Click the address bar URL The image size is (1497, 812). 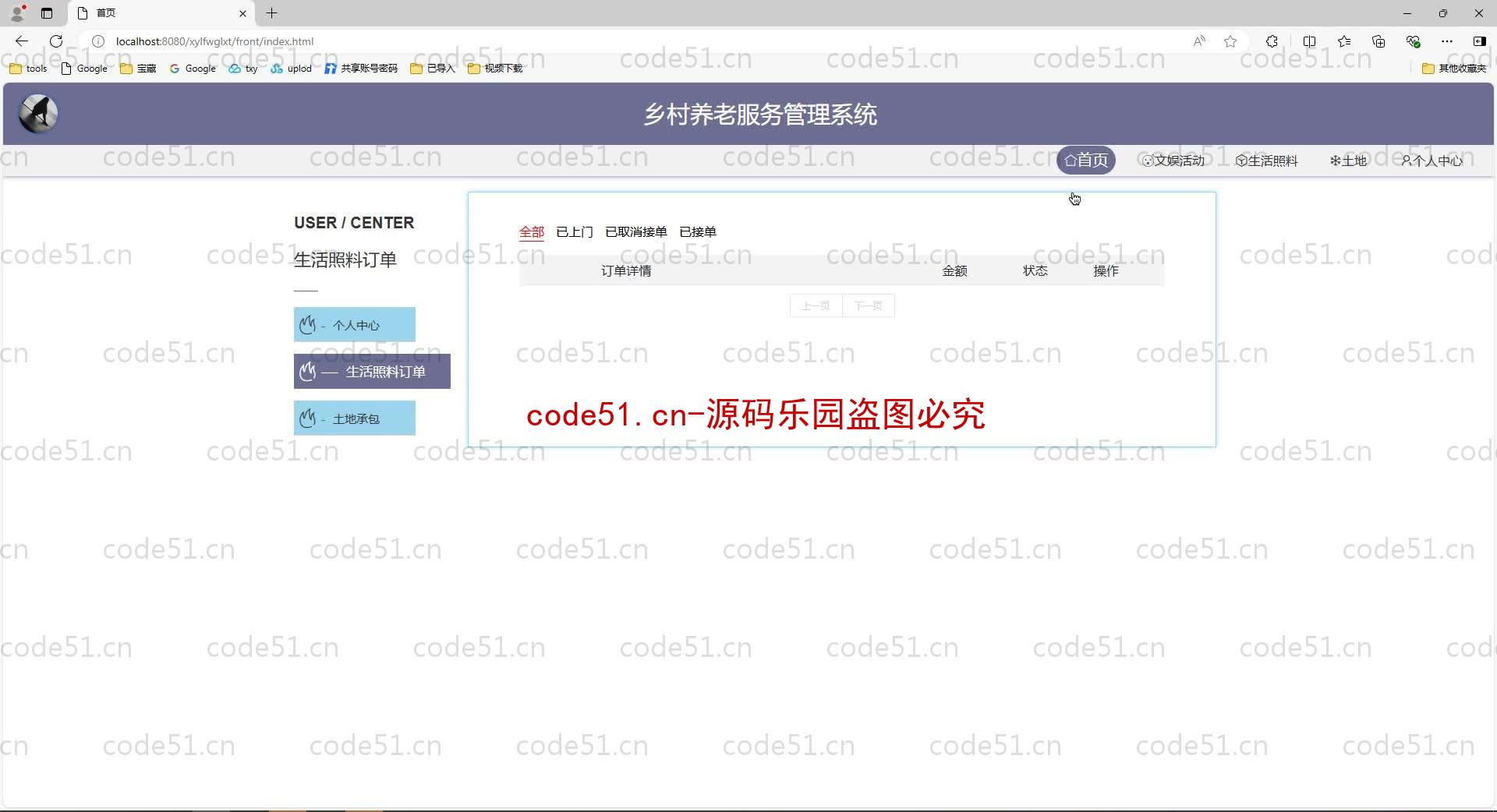[x=214, y=41]
